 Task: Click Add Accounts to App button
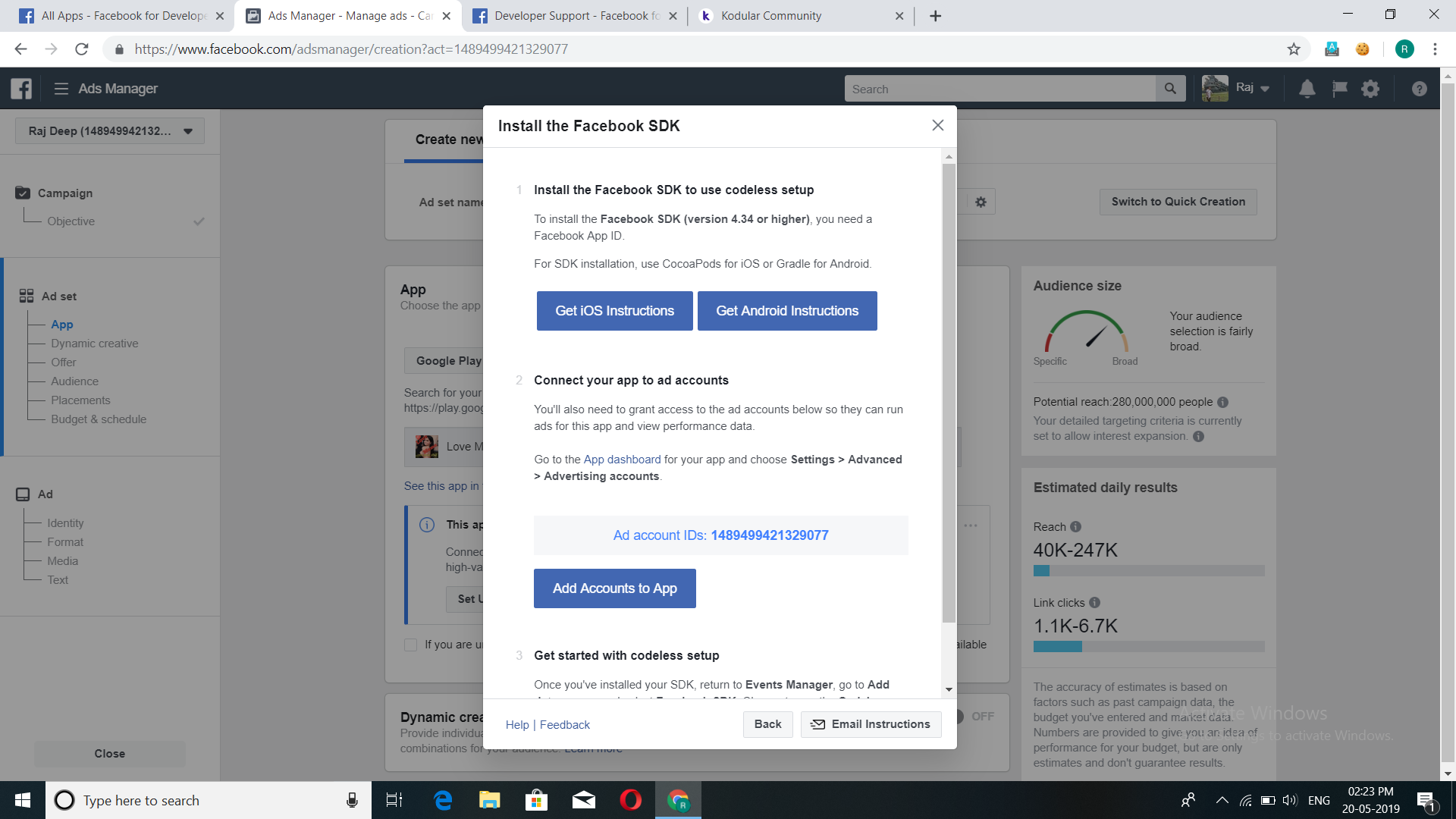click(614, 588)
